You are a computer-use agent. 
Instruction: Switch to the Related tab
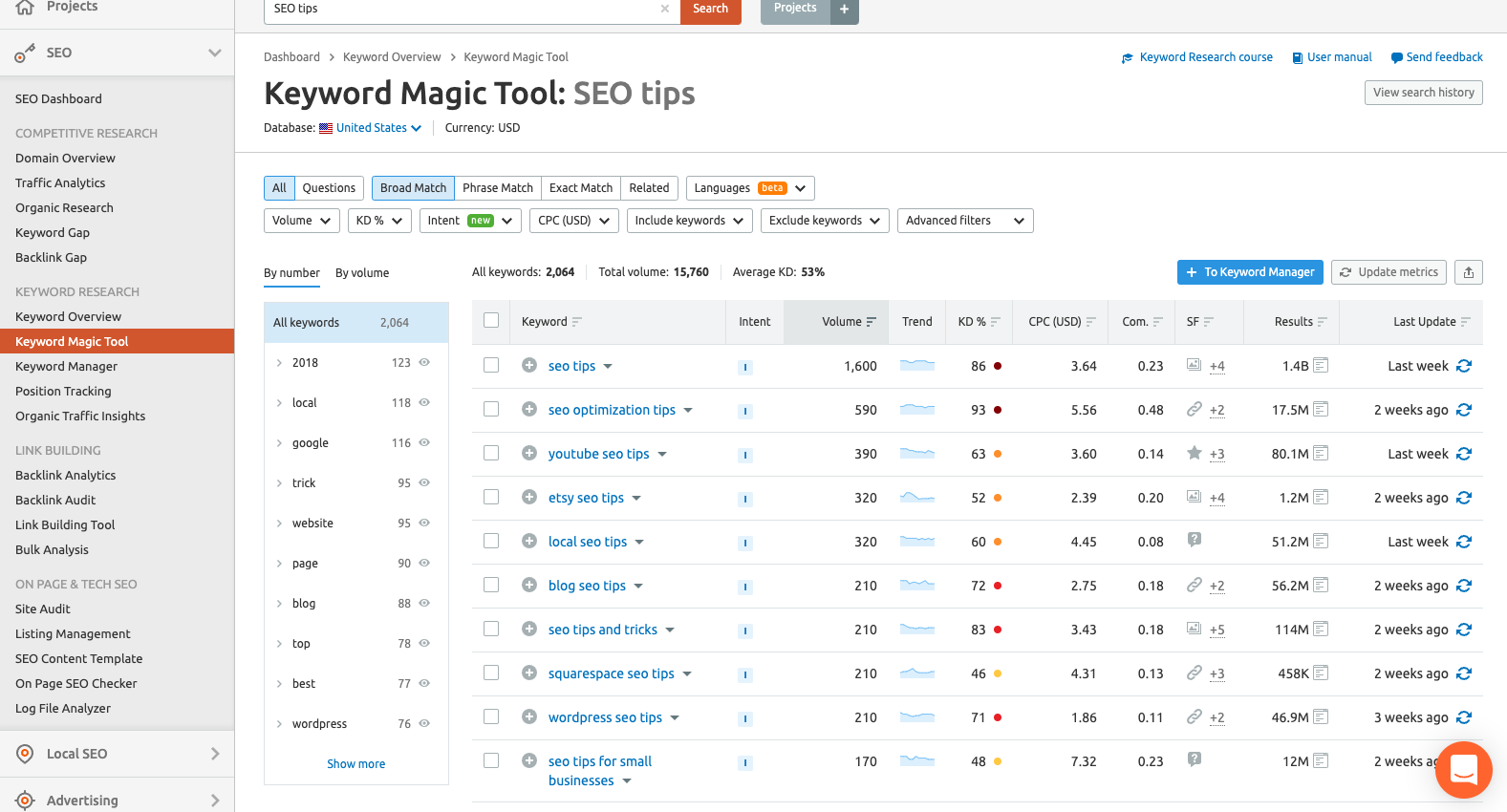[x=649, y=188]
